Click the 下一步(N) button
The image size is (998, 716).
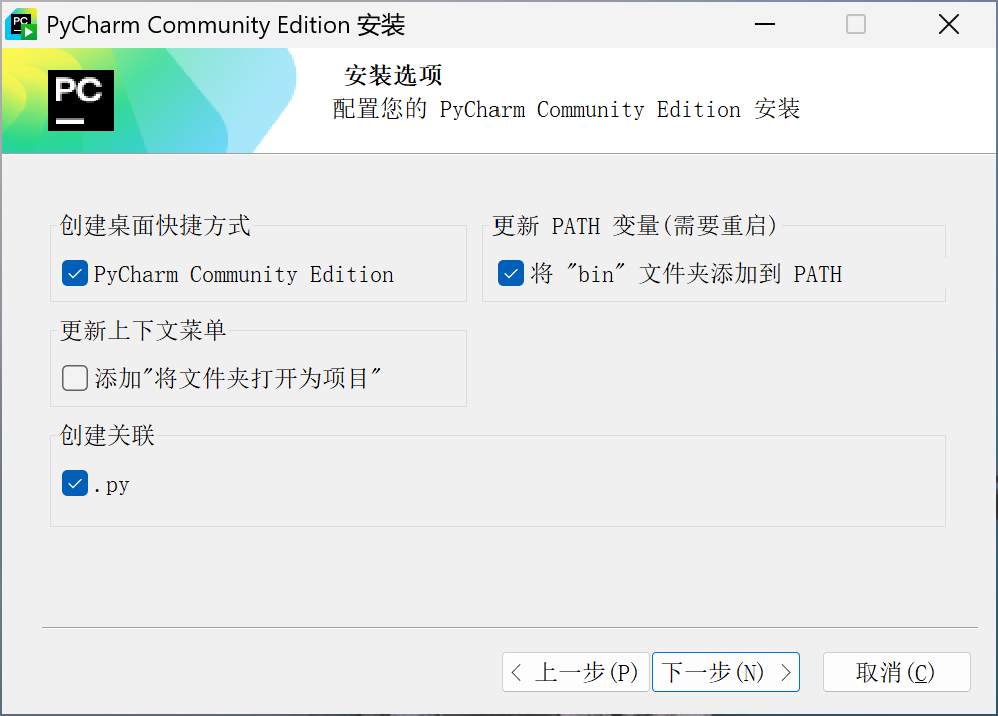(725, 672)
